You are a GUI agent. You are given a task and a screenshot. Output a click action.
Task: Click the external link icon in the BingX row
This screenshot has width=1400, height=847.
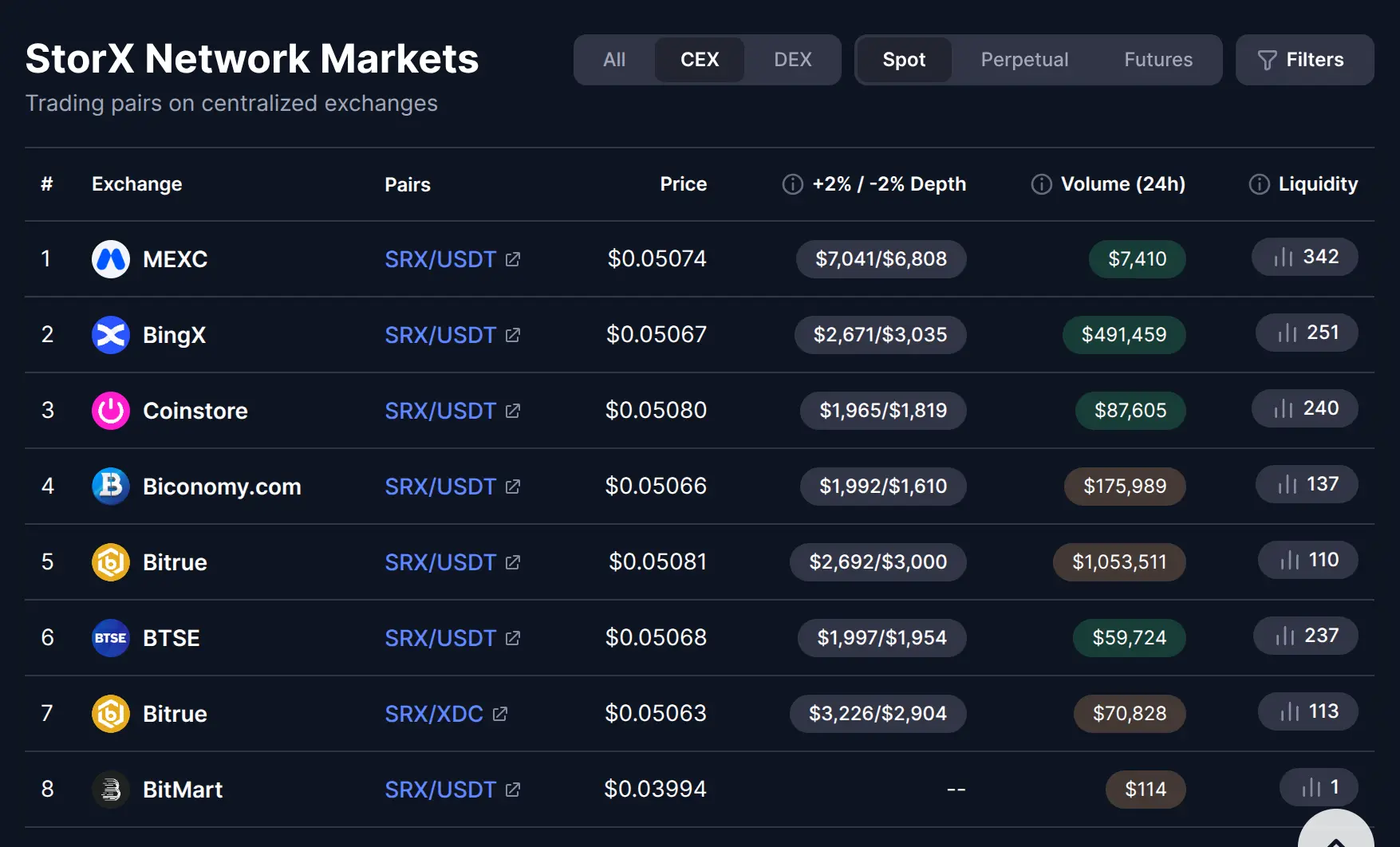513,335
